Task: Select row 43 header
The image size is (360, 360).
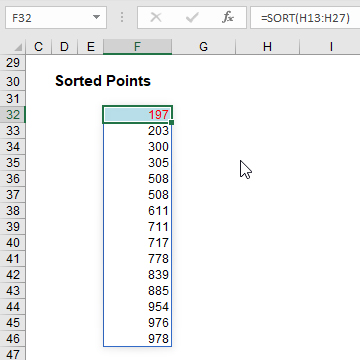Action: (x=13, y=291)
